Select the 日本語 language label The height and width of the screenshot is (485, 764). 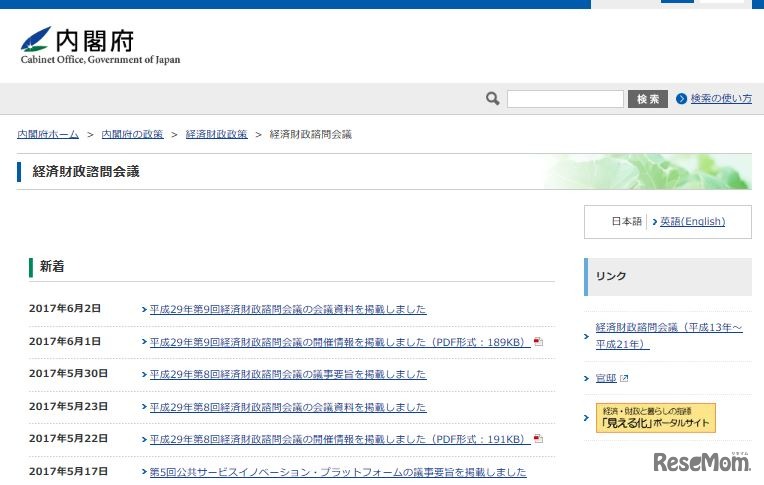[627, 222]
